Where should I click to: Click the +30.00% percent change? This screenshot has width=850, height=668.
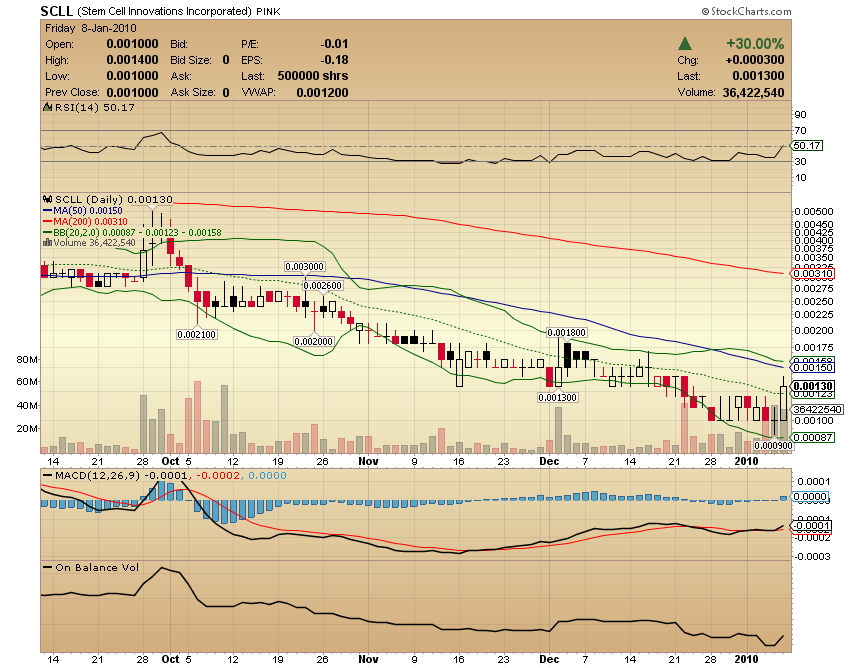[x=755, y=44]
